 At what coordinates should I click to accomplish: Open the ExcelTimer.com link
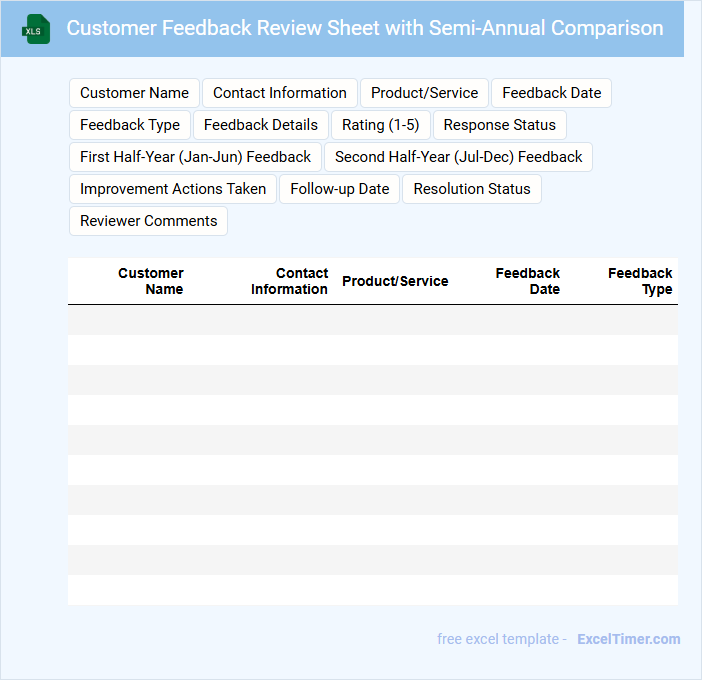pyautogui.click(x=628, y=639)
